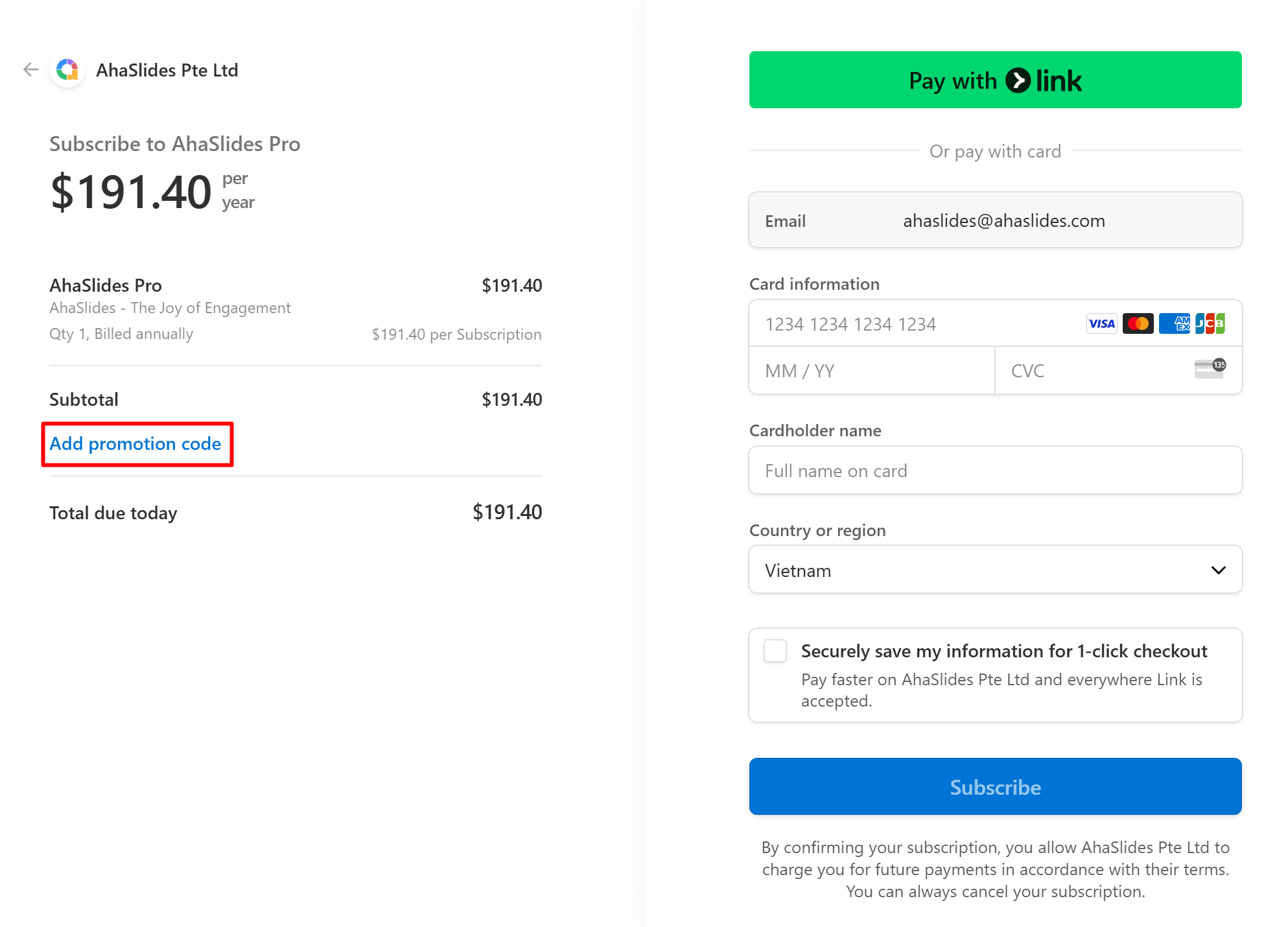Click the Visa card icon
The height and width of the screenshot is (927, 1288).
(x=1101, y=323)
